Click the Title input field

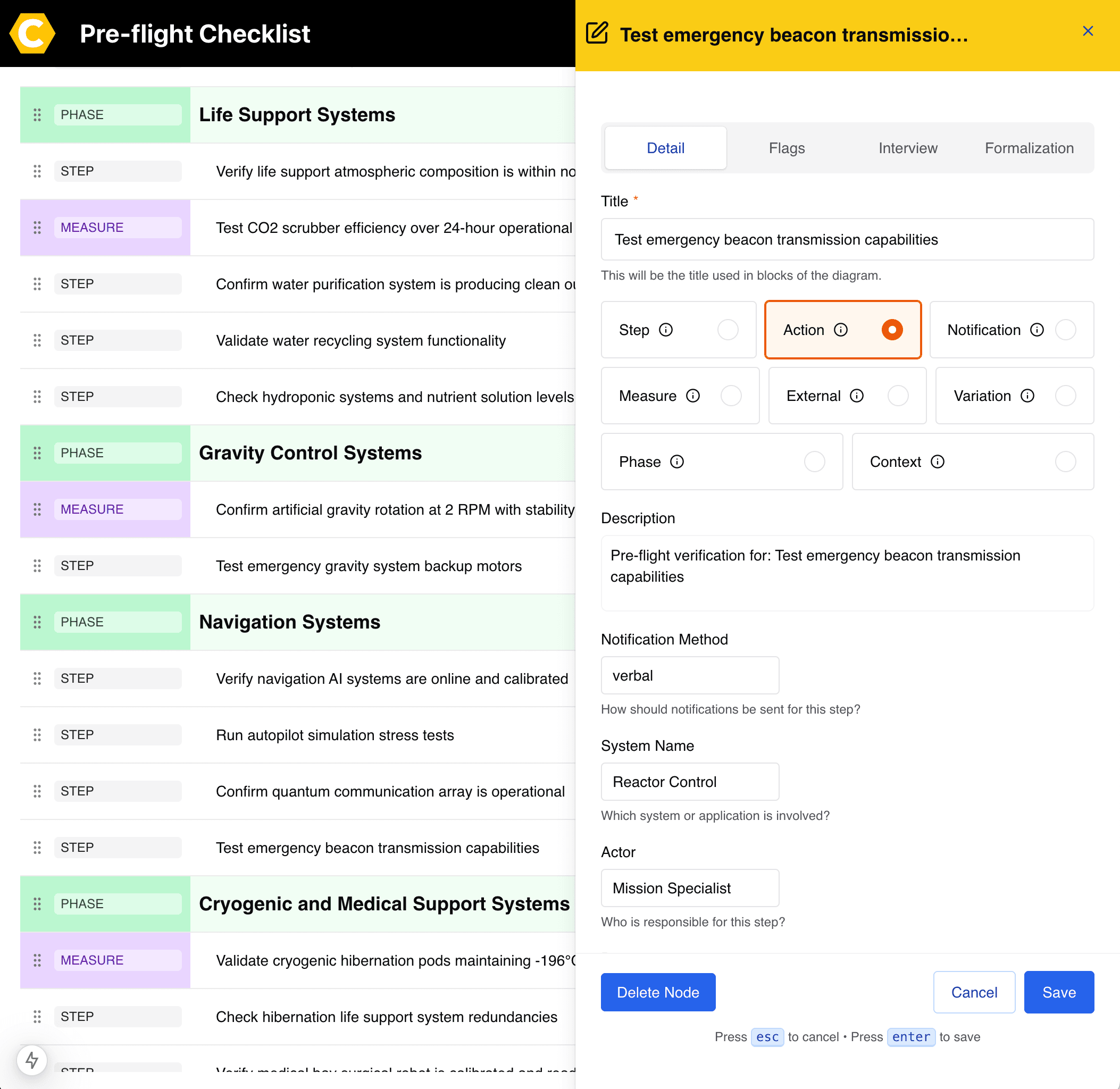point(847,240)
